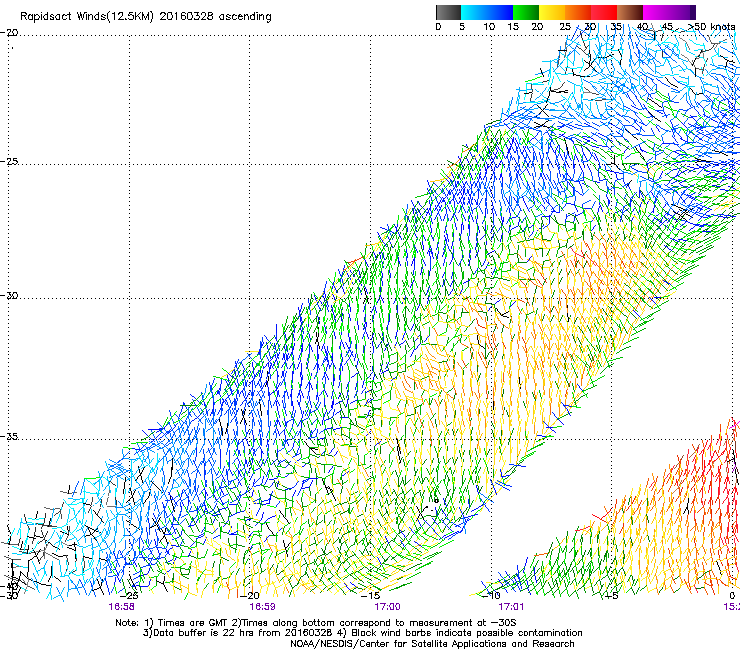
Task: Click the purple '17:00' time label
Action: (x=387, y=607)
